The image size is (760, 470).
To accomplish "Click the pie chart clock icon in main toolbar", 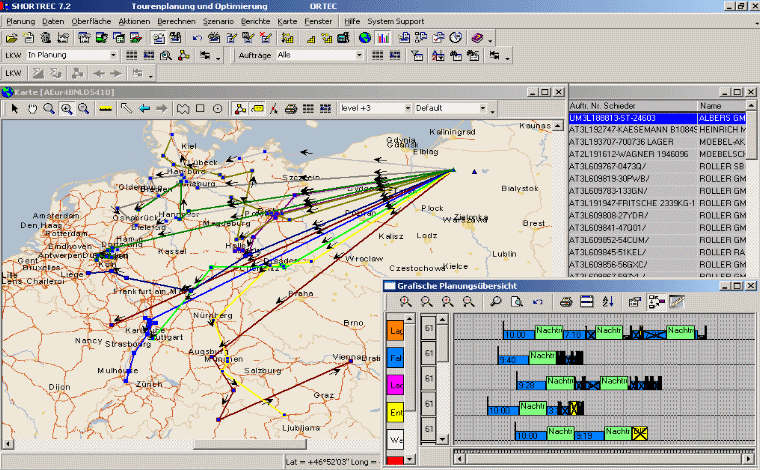I will tap(455, 38).
